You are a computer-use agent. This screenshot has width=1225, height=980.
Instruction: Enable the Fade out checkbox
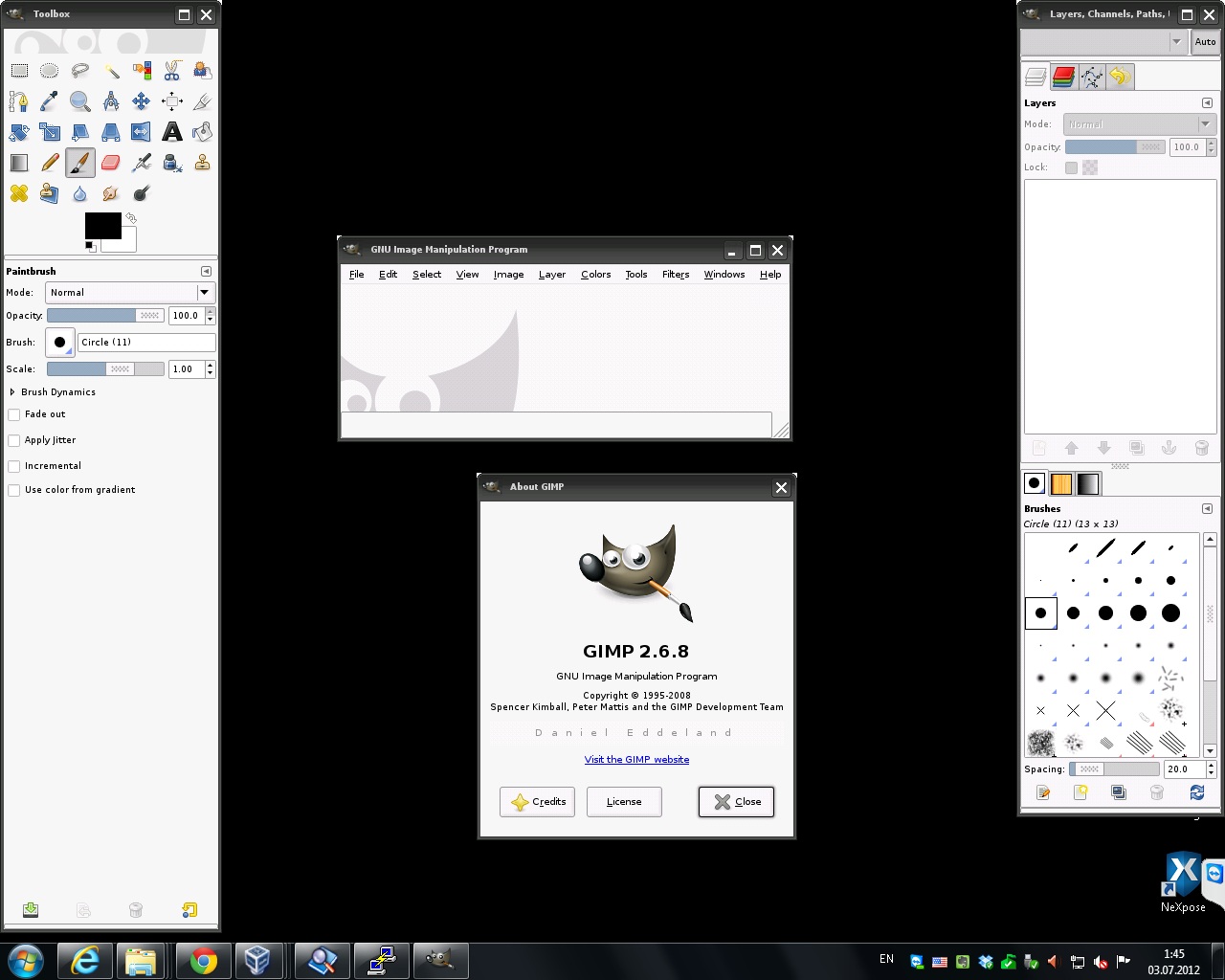pyautogui.click(x=14, y=414)
